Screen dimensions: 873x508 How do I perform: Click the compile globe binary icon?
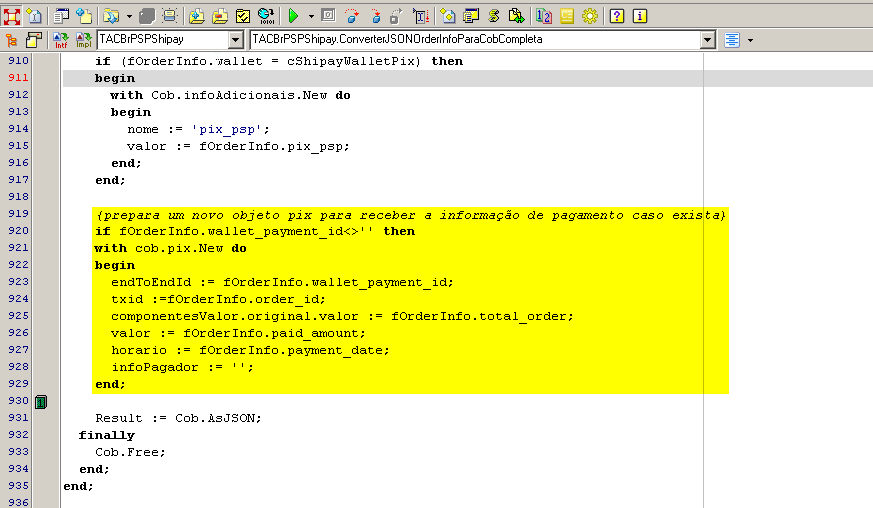267,16
